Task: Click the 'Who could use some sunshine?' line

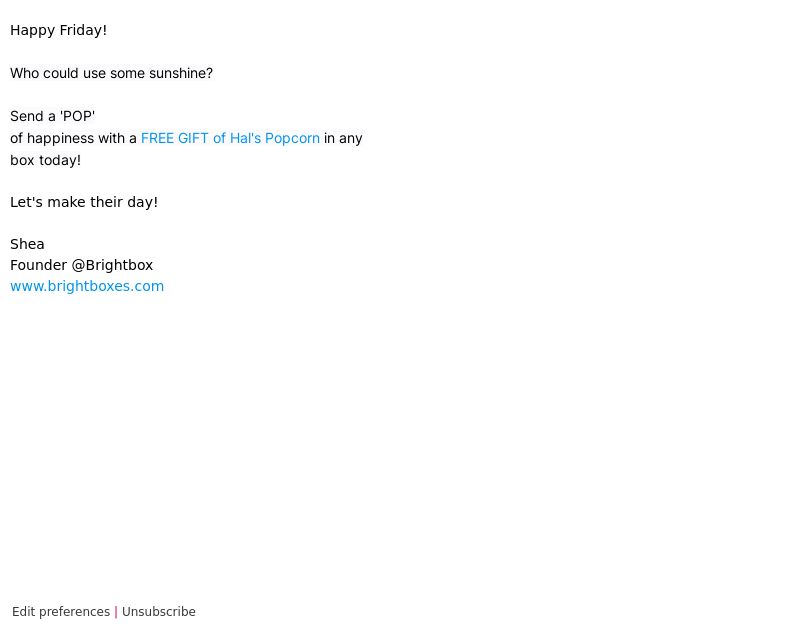Action: pyautogui.click(x=111, y=73)
